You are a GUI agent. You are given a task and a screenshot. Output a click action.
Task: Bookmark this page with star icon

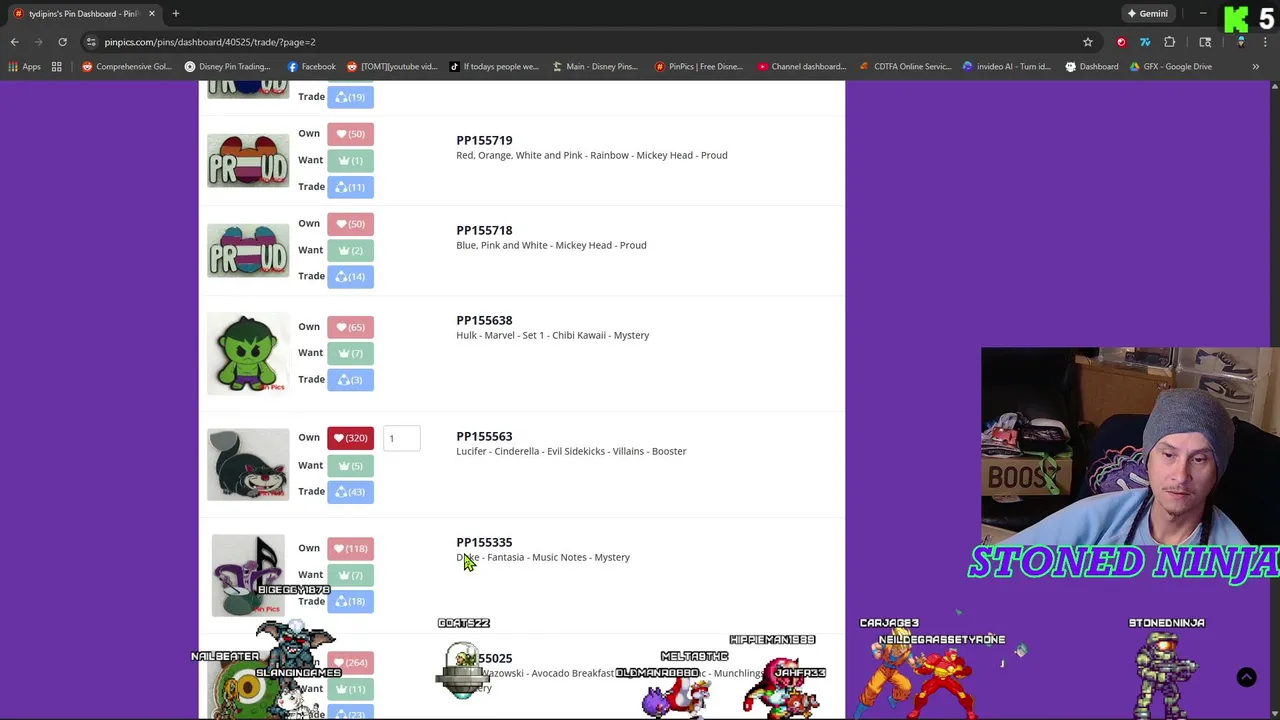pos(1088,42)
